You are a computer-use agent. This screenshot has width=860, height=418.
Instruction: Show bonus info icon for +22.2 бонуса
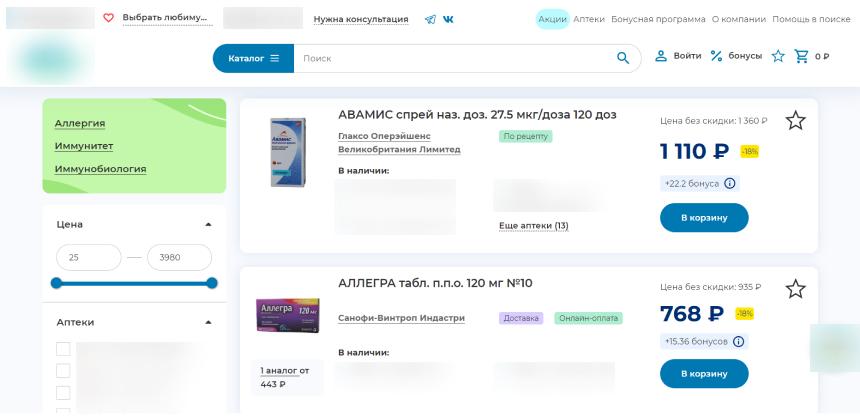pyautogui.click(x=729, y=183)
